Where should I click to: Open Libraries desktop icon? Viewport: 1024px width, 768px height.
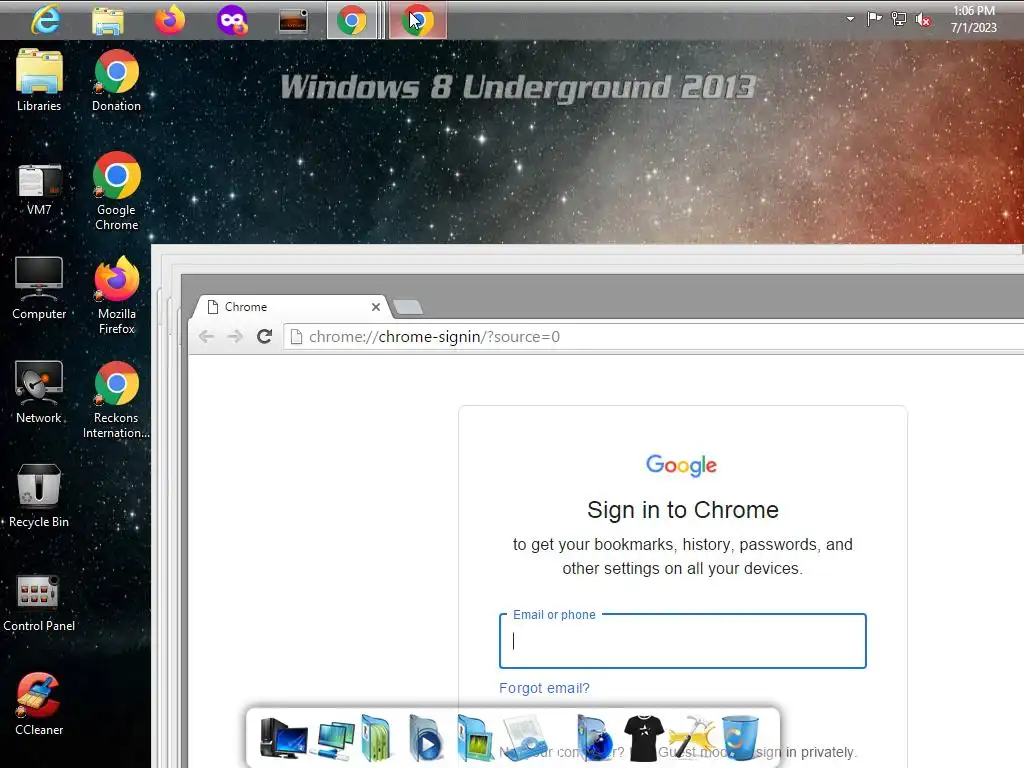click(39, 81)
